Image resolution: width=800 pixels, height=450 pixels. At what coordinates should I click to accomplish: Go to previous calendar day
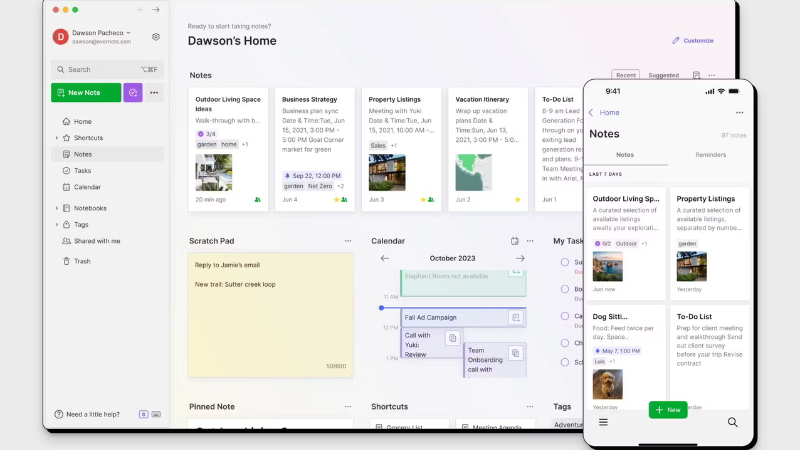point(385,258)
